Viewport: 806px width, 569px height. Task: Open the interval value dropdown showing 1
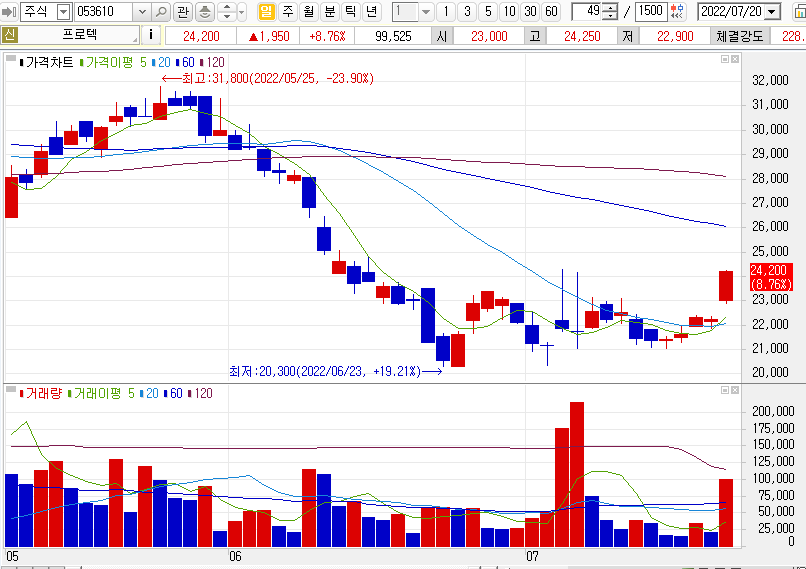(426, 11)
